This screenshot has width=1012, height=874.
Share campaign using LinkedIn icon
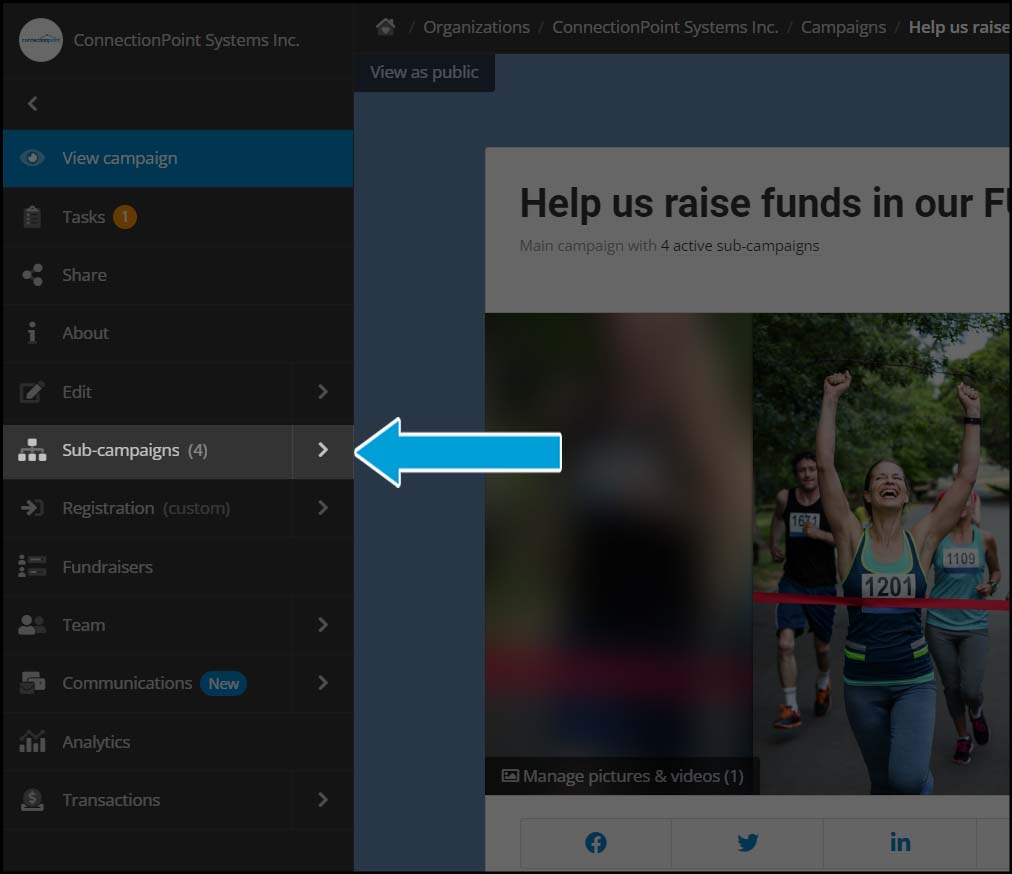pyautogui.click(x=900, y=843)
